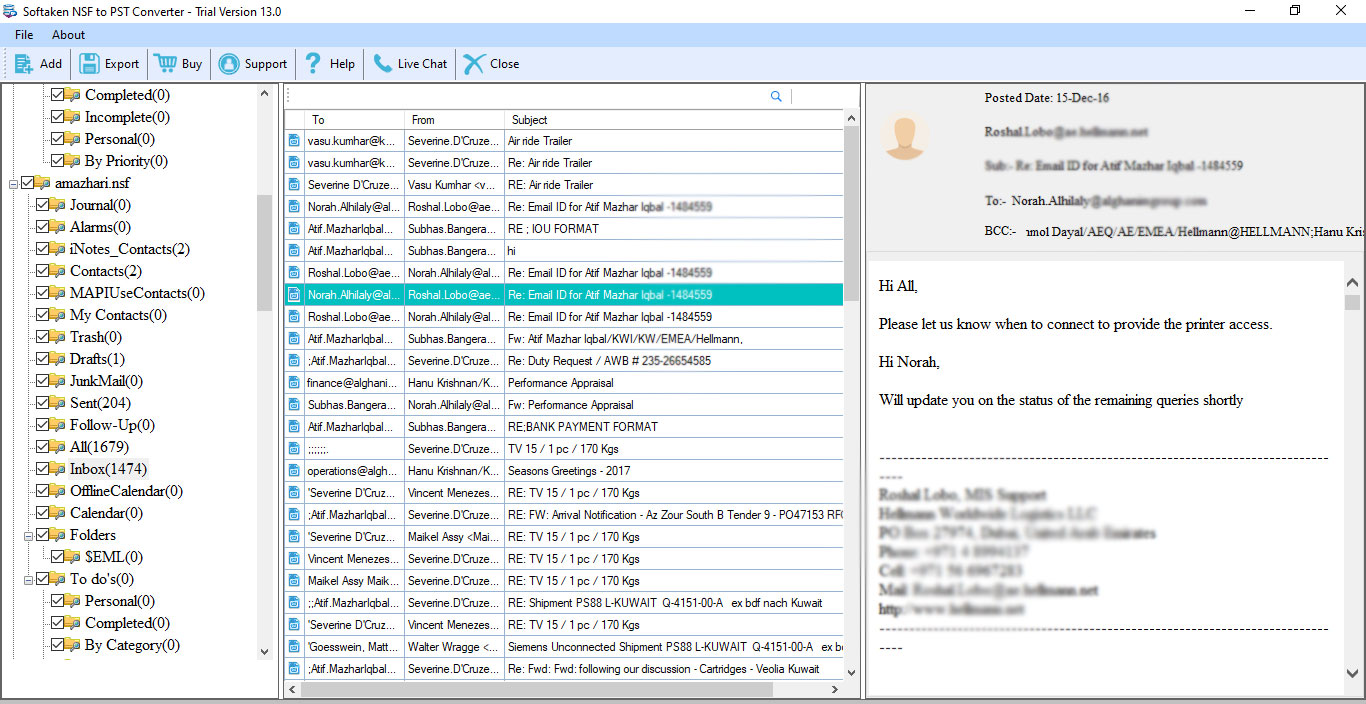Open Support via the headset icon
This screenshot has height=704, width=1366.
click(x=229, y=64)
